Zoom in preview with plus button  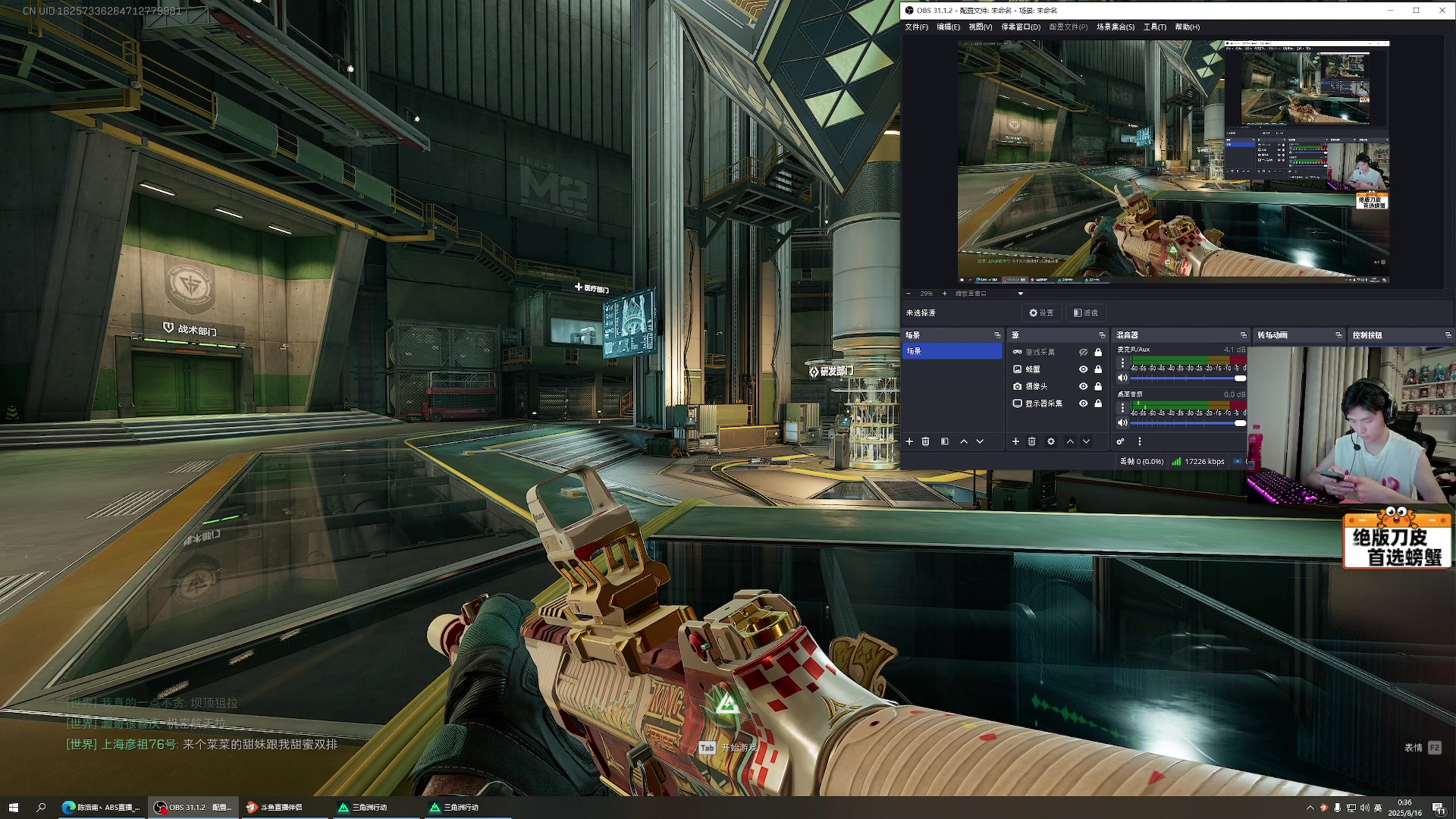(944, 293)
